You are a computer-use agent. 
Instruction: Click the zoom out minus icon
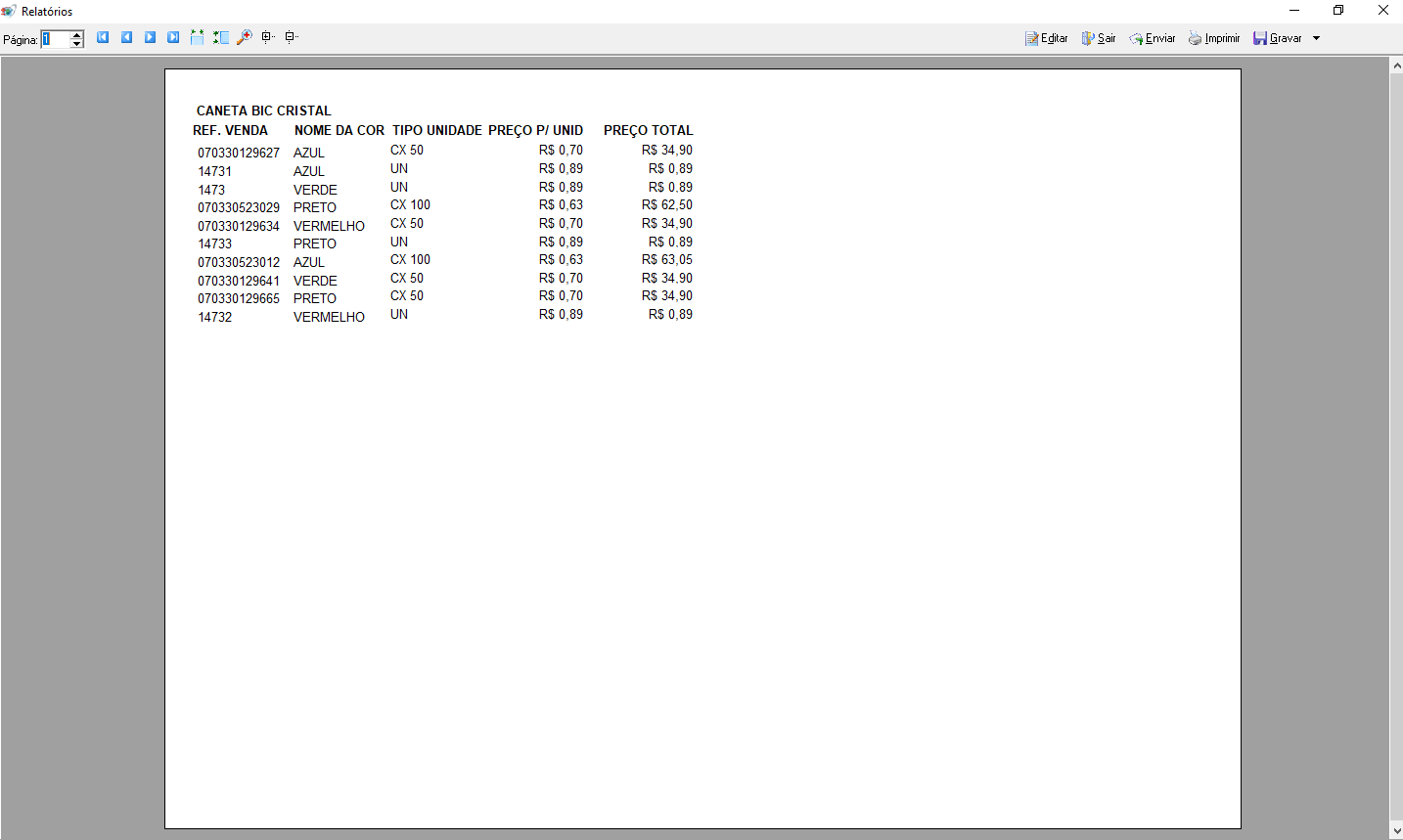pyautogui.click(x=291, y=37)
